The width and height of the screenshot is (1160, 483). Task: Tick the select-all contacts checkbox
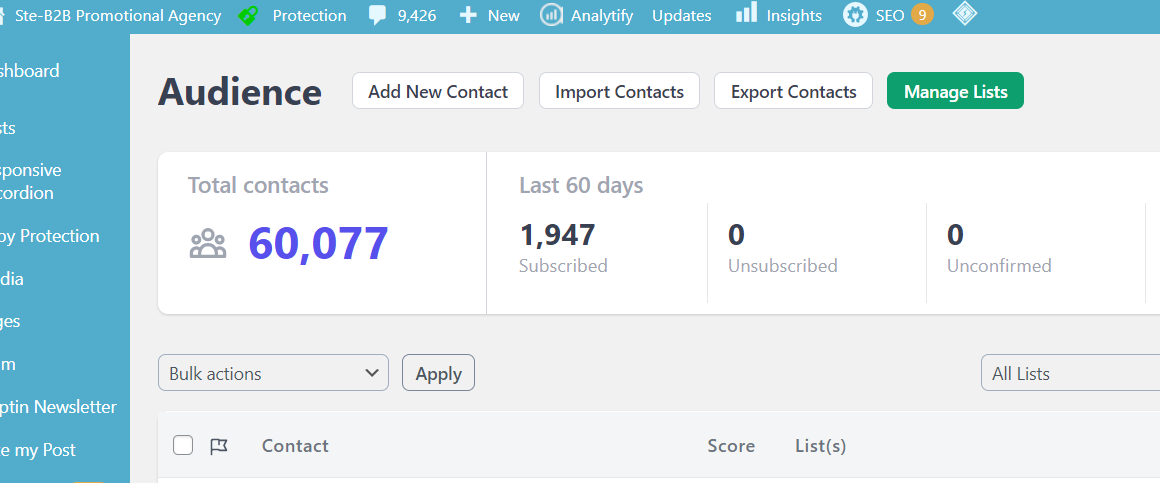pos(183,446)
